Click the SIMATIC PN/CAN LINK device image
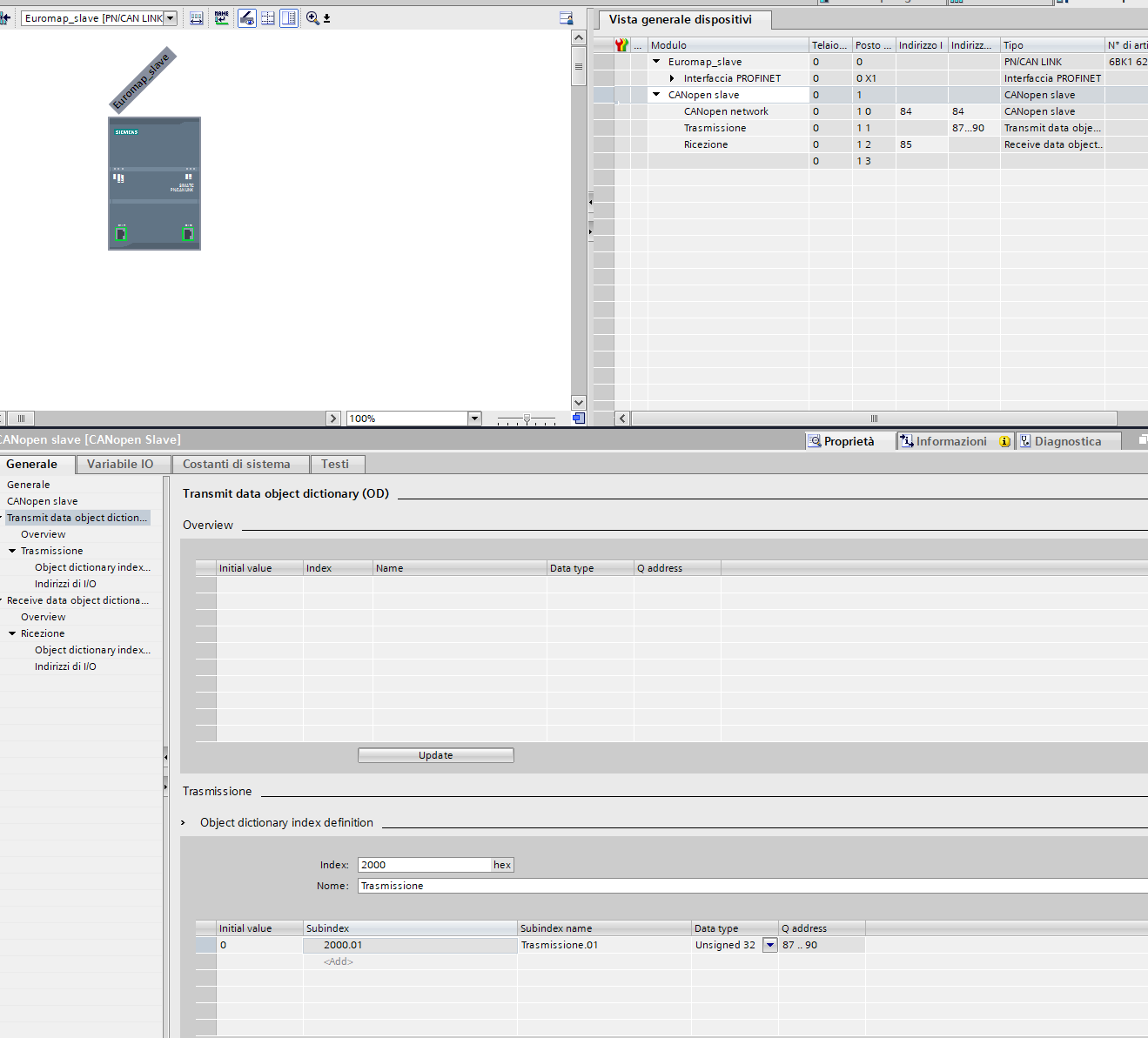 154,184
